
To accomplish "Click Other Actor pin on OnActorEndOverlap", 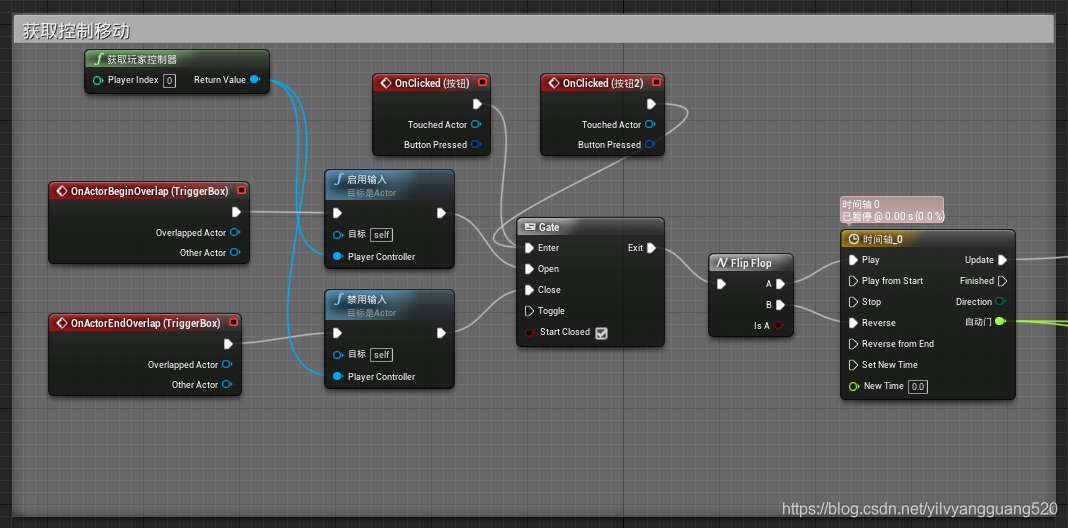I will (227, 384).
